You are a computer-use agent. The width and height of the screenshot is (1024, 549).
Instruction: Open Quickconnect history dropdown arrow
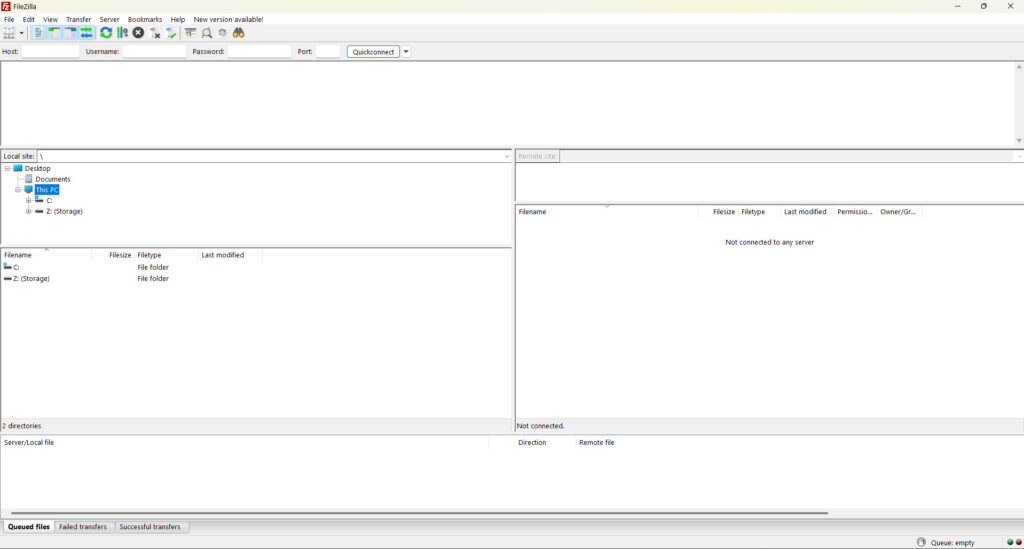(x=406, y=52)
